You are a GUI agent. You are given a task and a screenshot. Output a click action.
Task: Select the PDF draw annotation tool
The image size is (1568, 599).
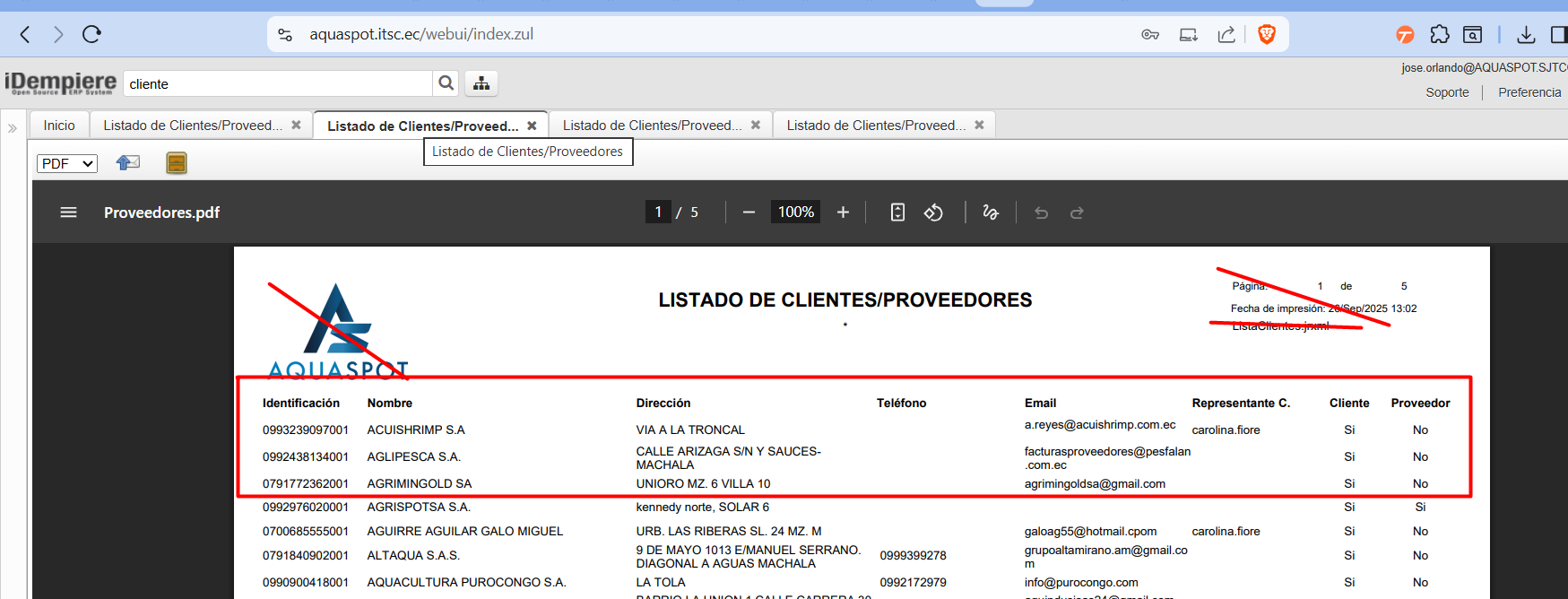(991, 213)
